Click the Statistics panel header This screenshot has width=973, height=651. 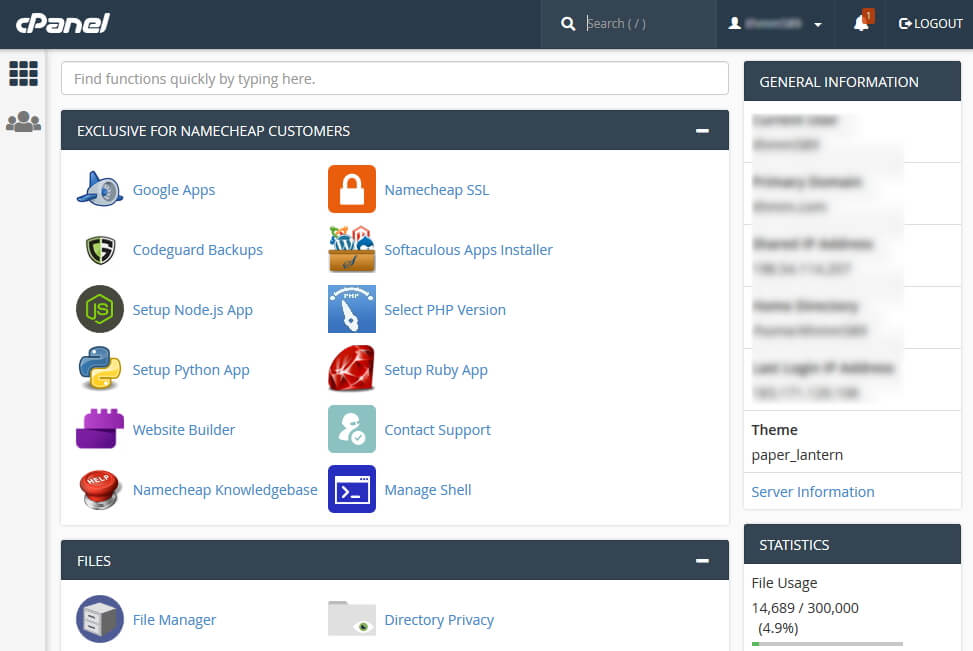click(853, 544)
